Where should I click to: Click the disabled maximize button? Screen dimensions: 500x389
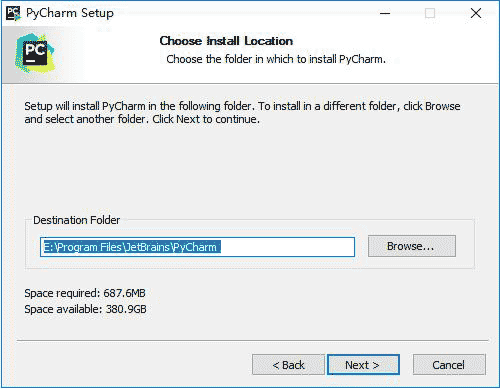click(430, 13)
